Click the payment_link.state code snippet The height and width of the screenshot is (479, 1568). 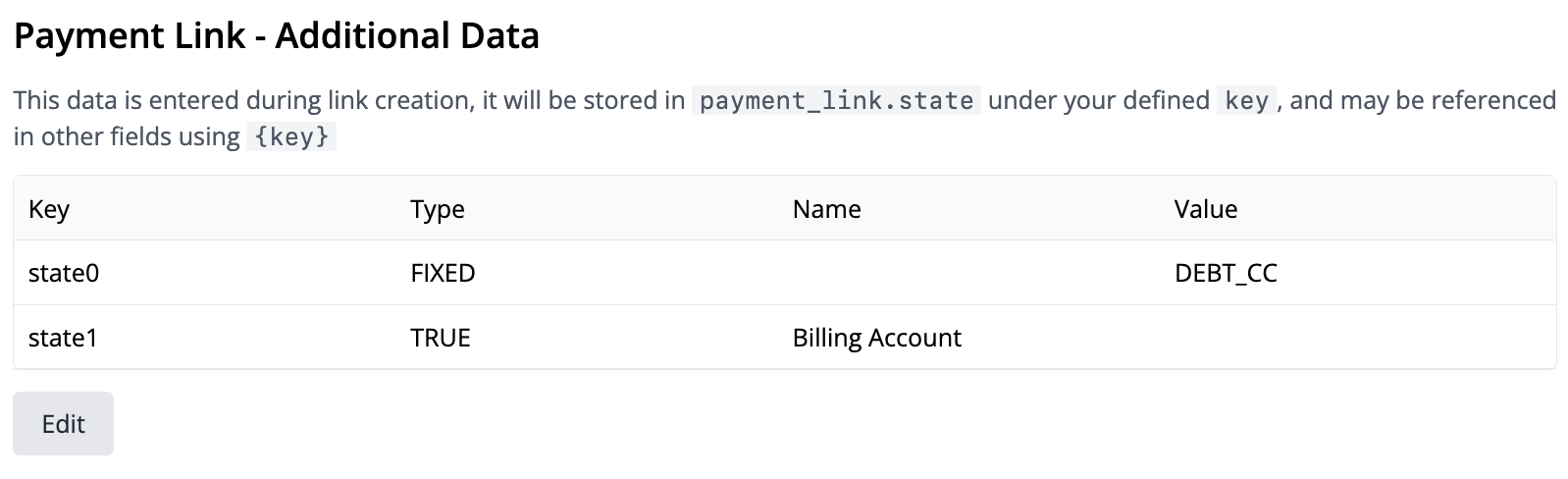click(836, 101)
